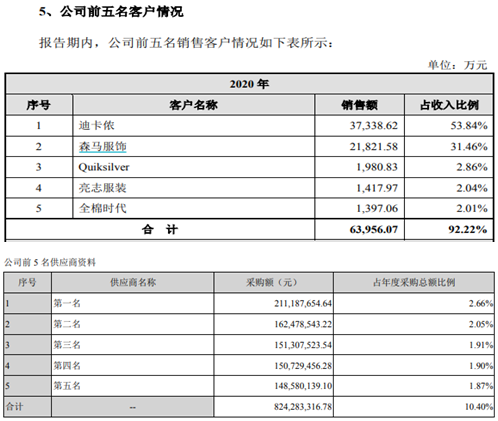Click the 占年度采购总额比例 header
Image resolution: width=498 pixels, height=421 pixels.
414,283
